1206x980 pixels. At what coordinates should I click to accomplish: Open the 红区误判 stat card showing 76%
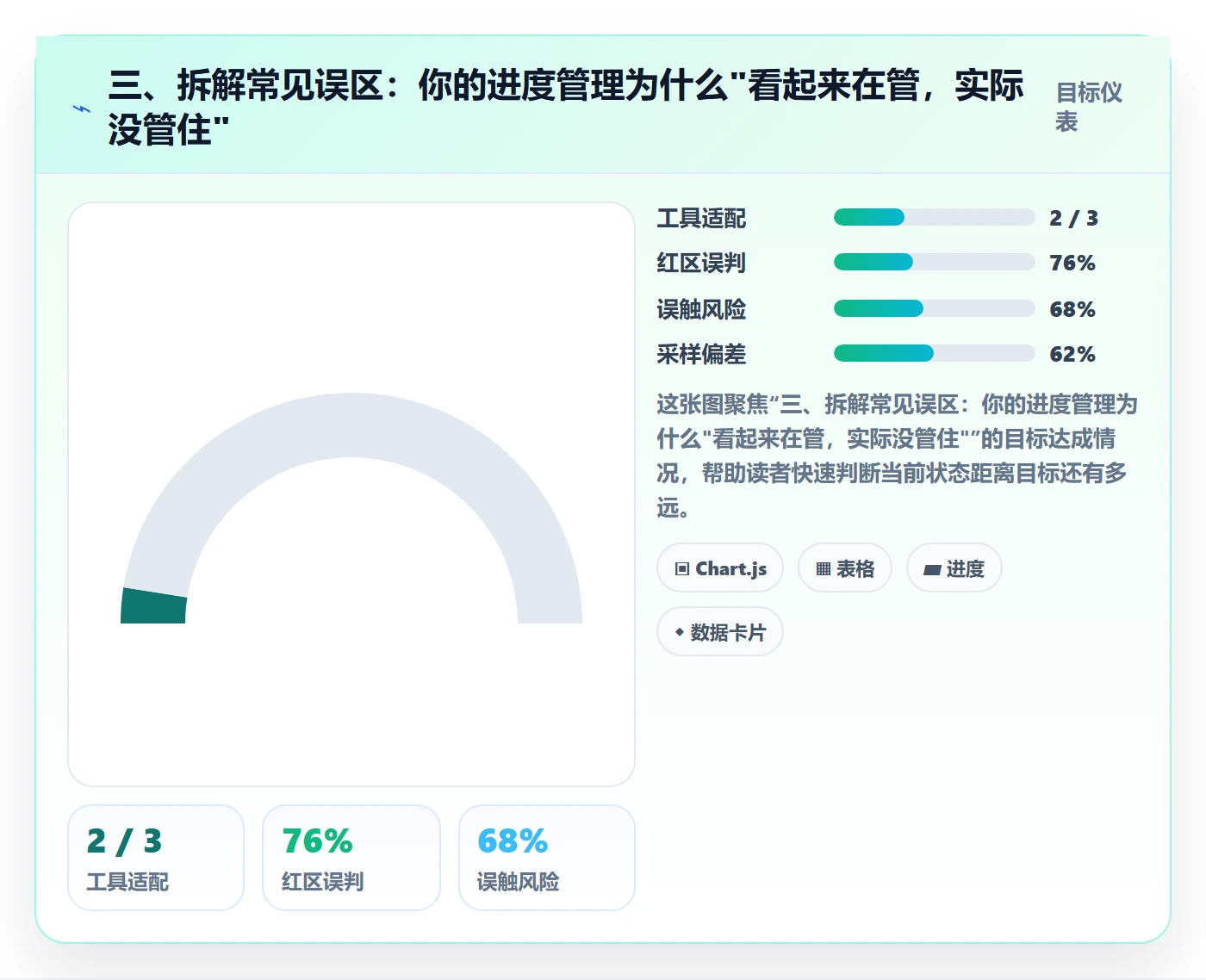click(351, 858)
